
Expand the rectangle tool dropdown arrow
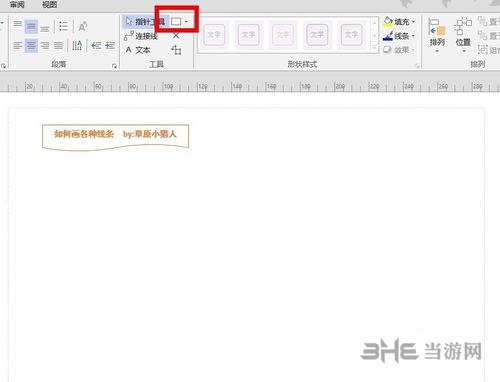tap(186, 22)
